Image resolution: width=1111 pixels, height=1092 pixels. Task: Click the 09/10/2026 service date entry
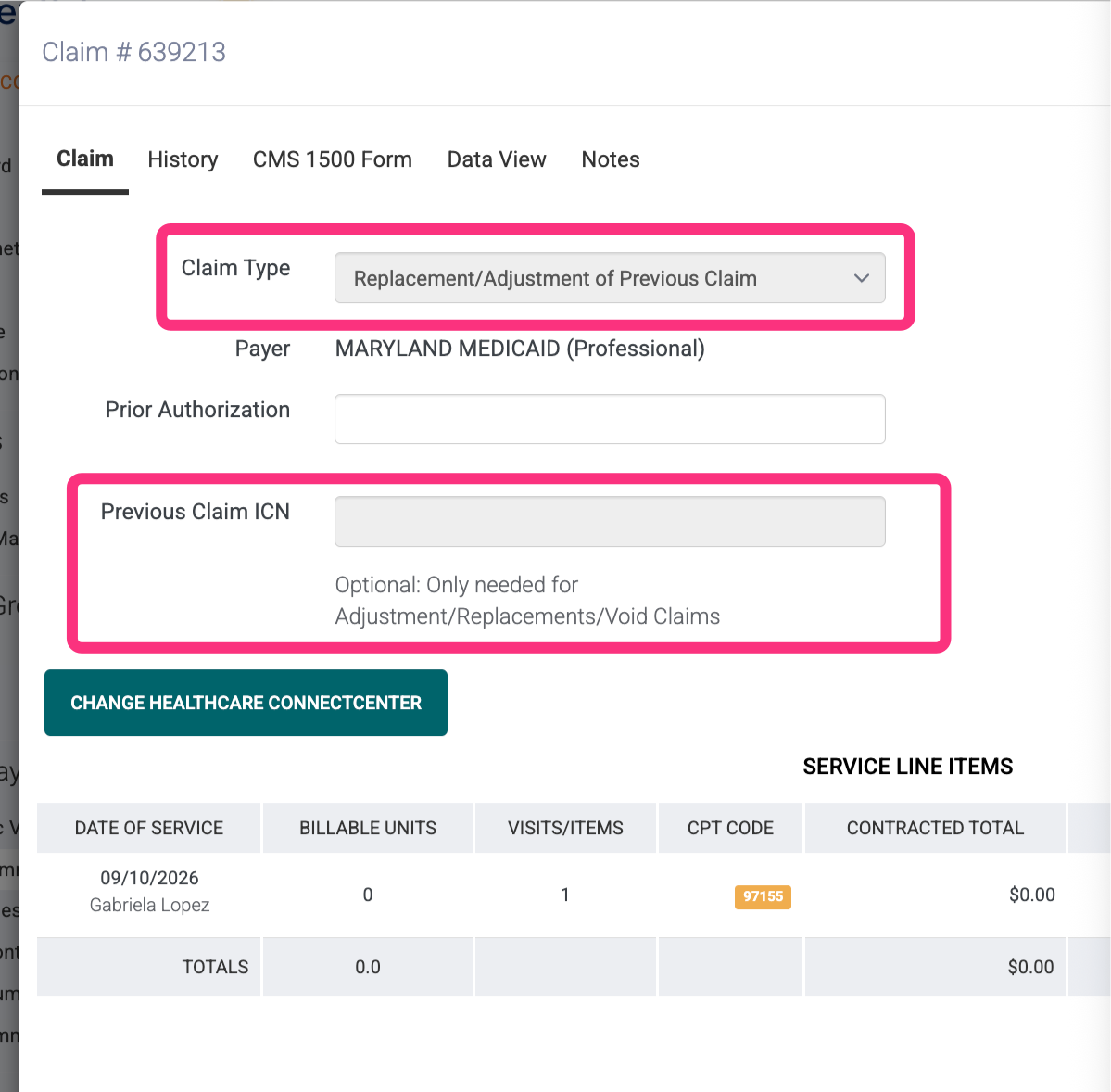(x=149, y=878)
